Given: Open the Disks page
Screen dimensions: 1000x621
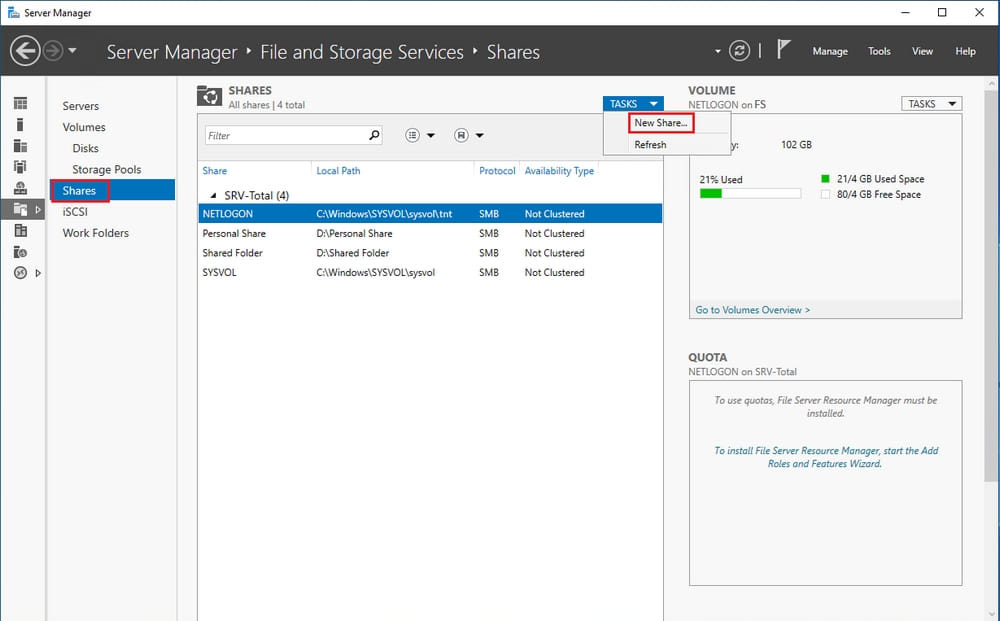Looking at the screenshot, I should tap(85, 148).
